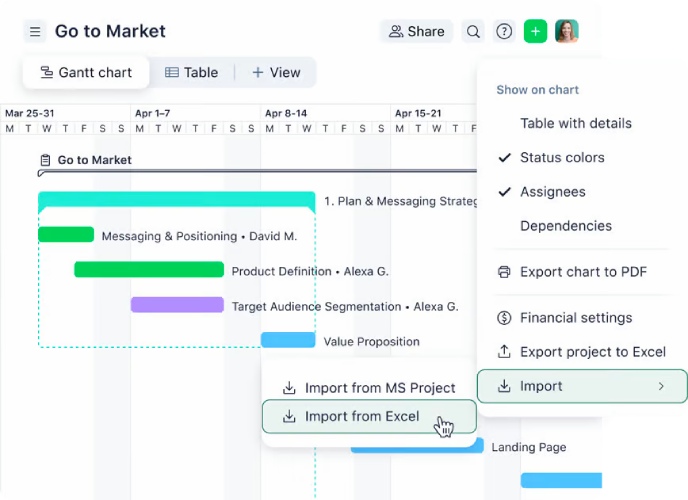Select the Go to Market project row title
The width and height of the screenshot is (688, 500).
94,160
